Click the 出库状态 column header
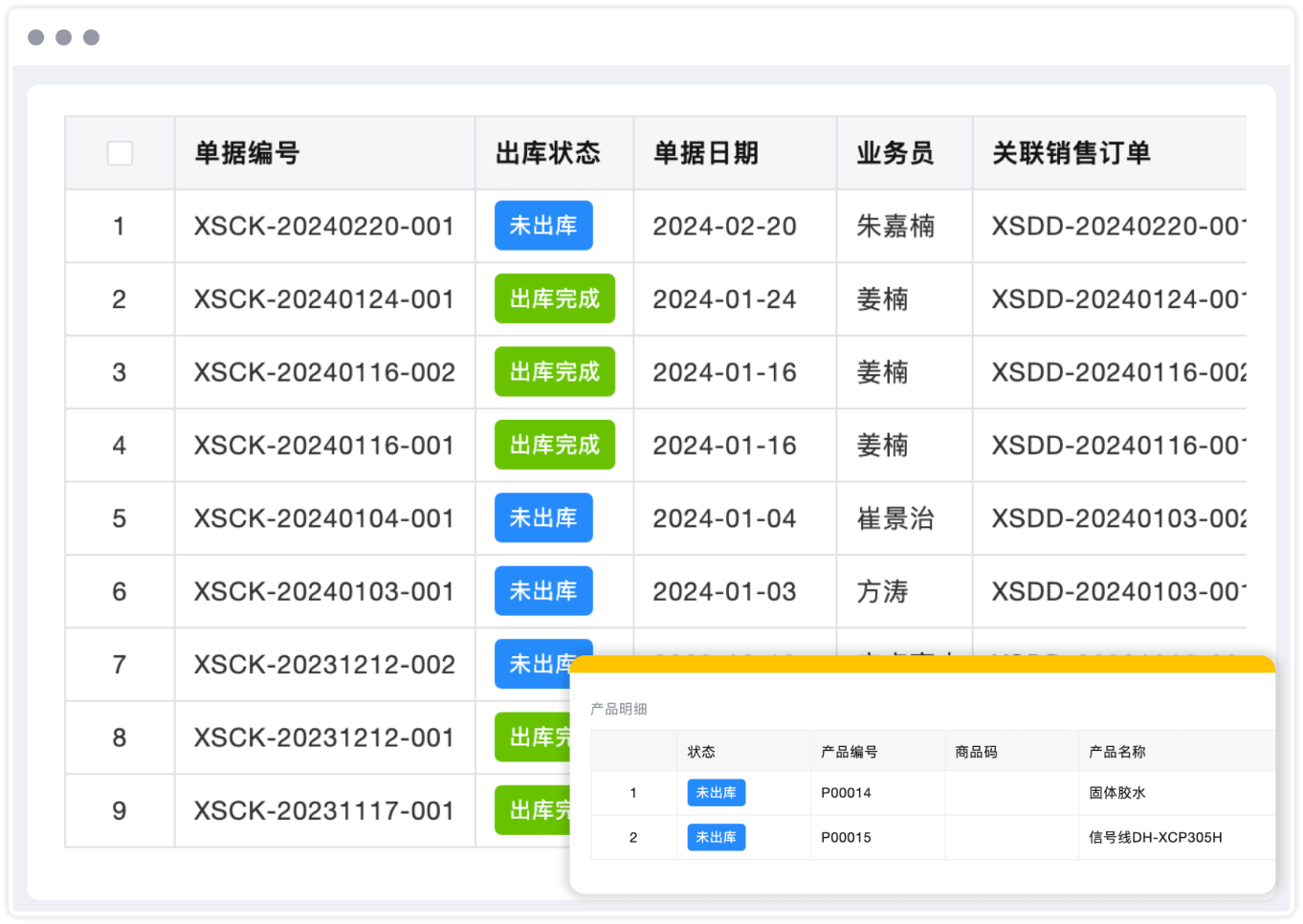Viewport: 1303px width, 924px height. pos(547,153)
